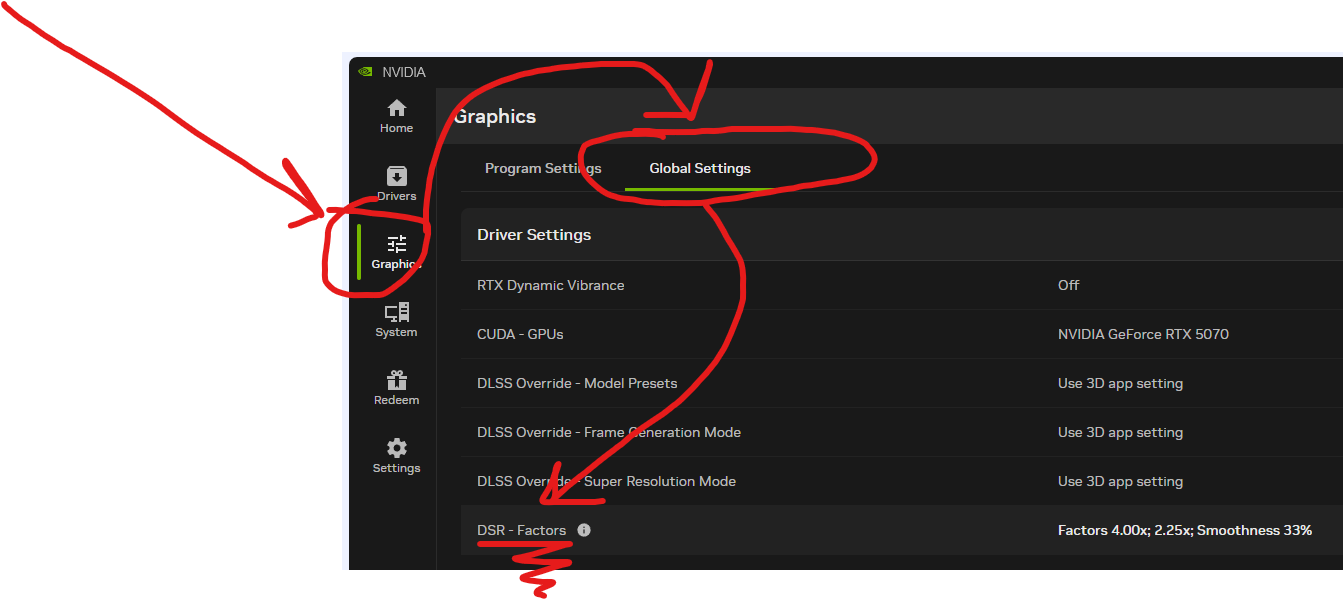Screen dimensions: 1343x599
Task: Click the NVIDIA logo in title bar
Action: (x=366, y=72)
